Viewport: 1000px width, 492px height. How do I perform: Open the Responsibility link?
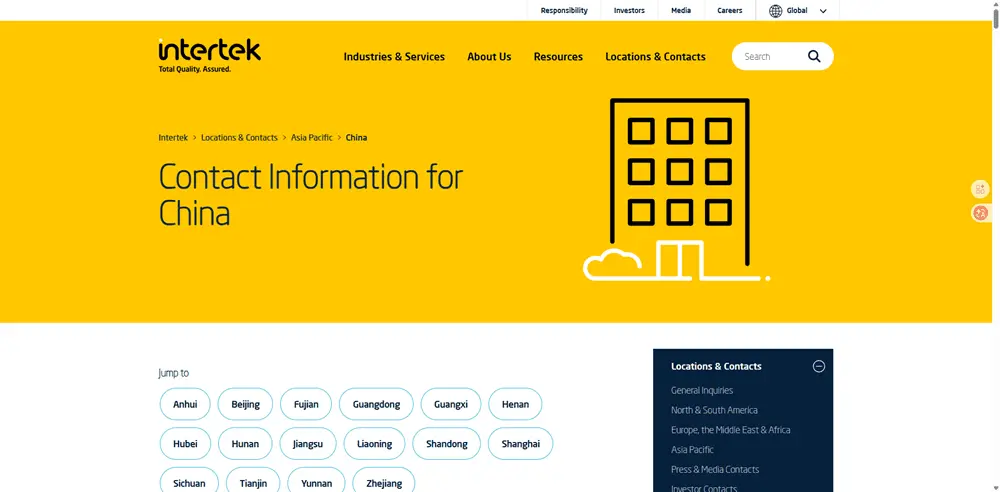point(564,10)
